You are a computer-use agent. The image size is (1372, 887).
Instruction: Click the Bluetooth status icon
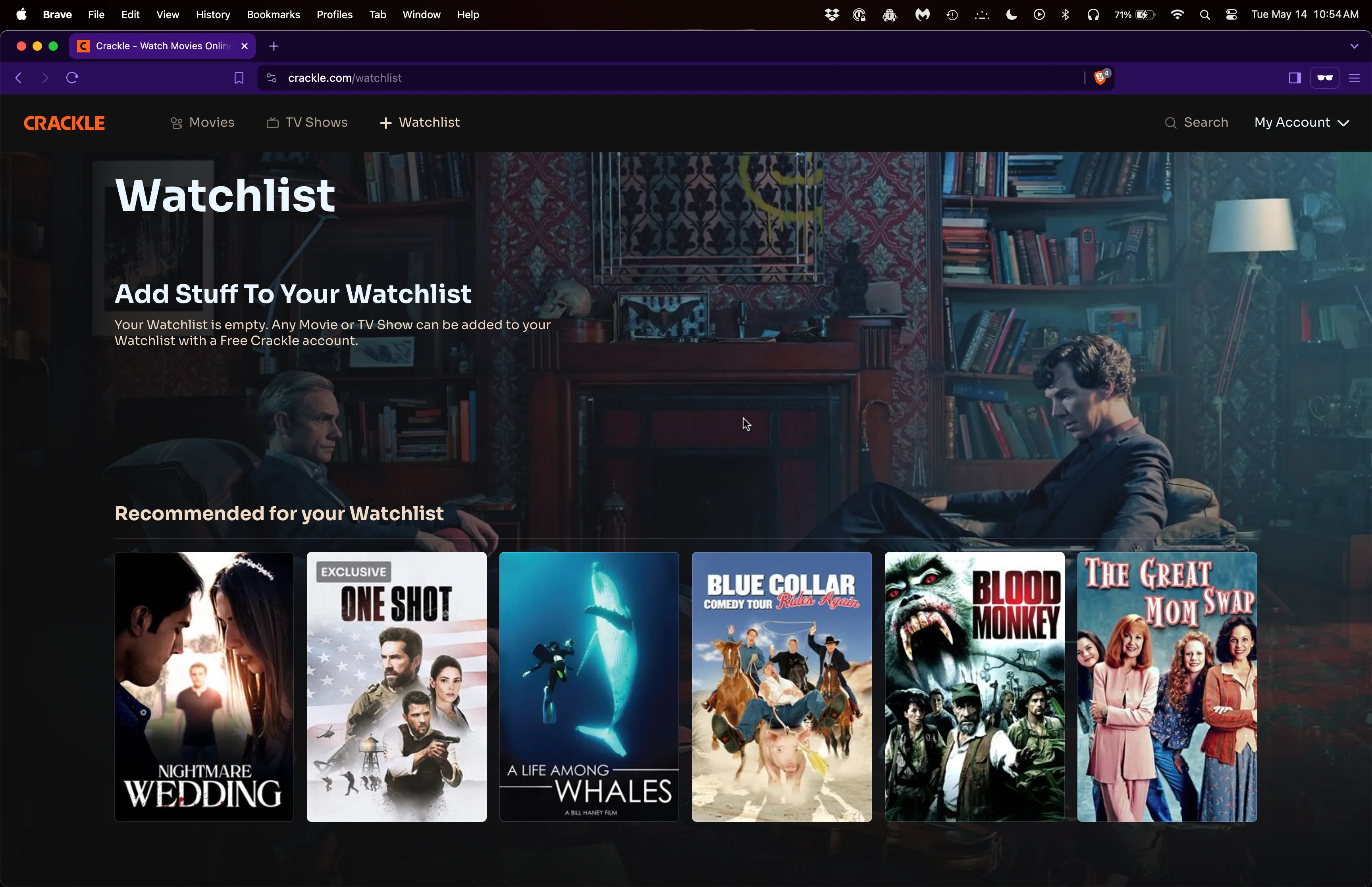click(1065, 14)
